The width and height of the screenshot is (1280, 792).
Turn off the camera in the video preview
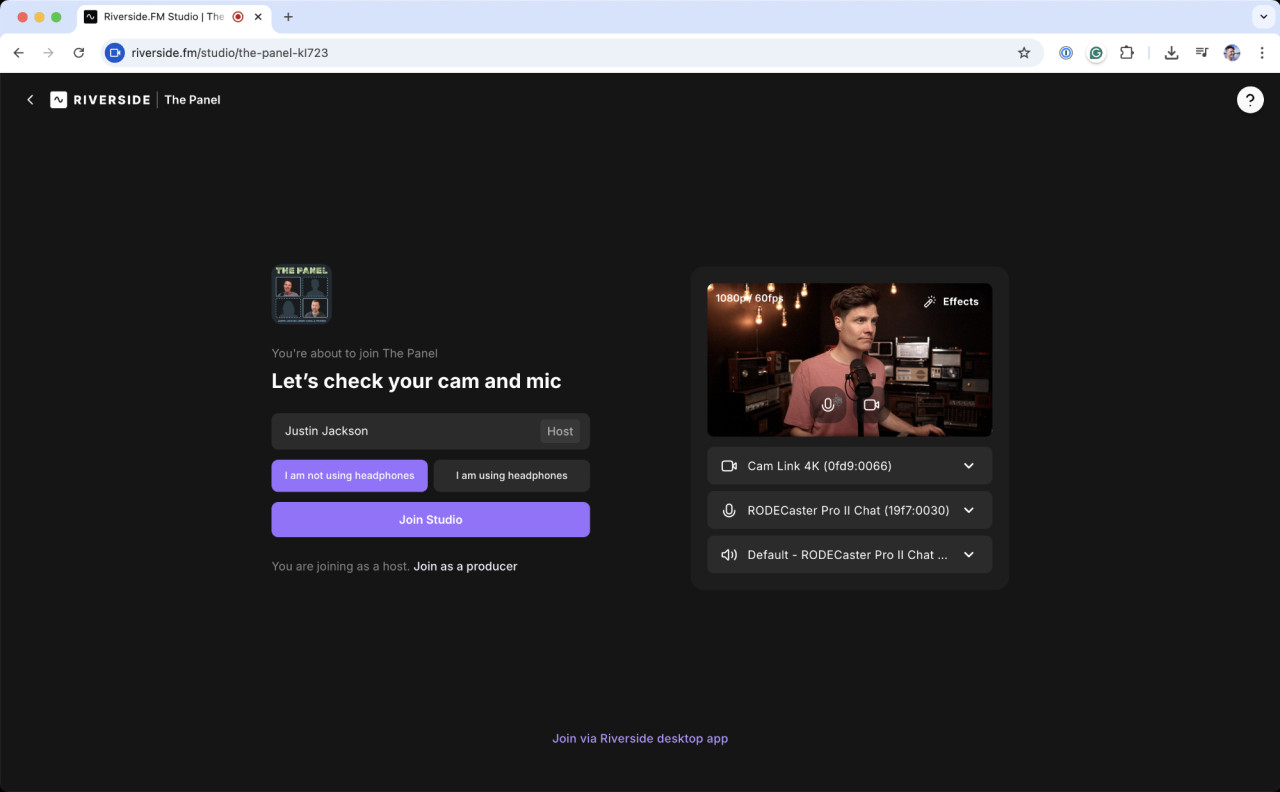pyautogui.click(x=870, y=405)
